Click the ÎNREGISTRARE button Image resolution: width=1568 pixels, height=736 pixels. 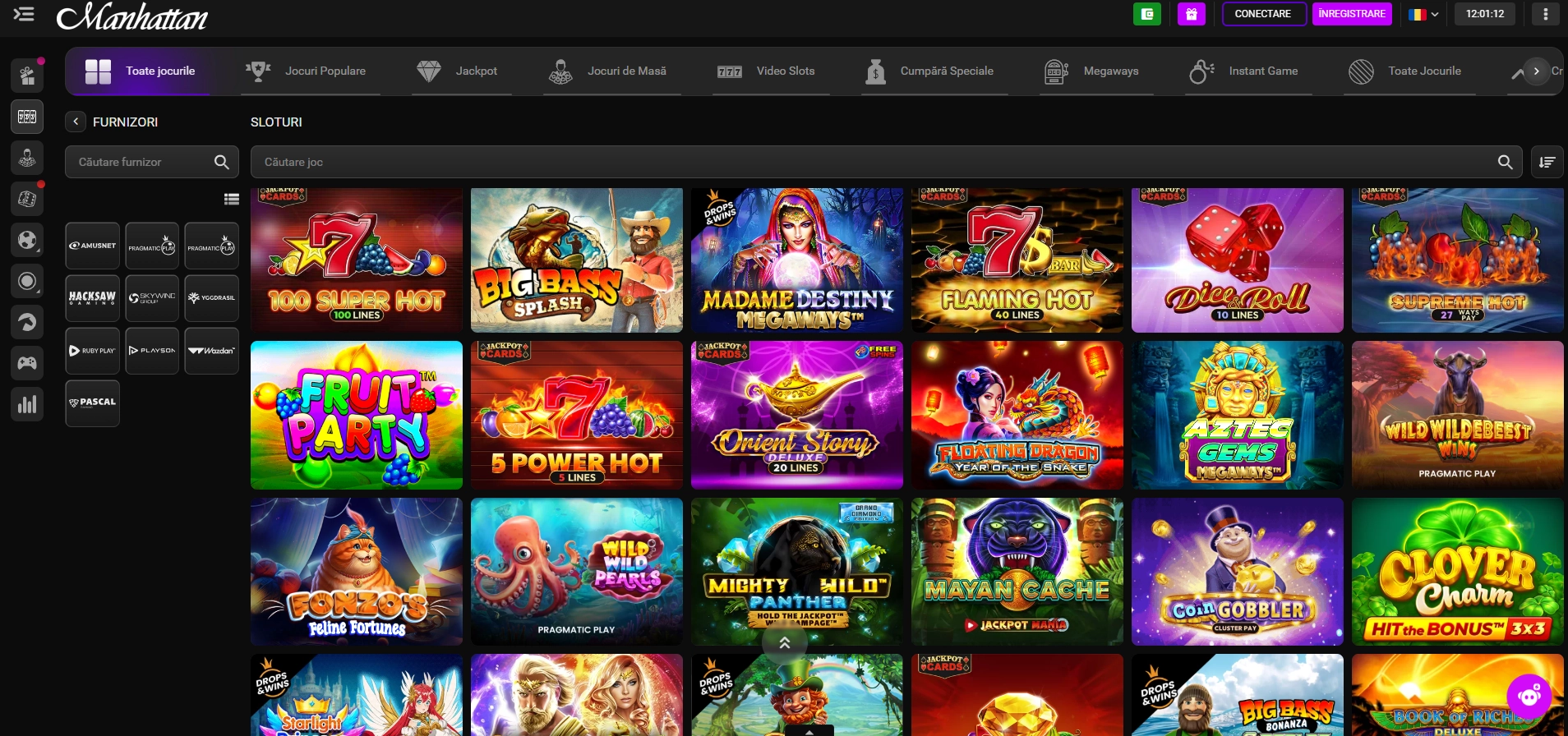click(1352, 14)
